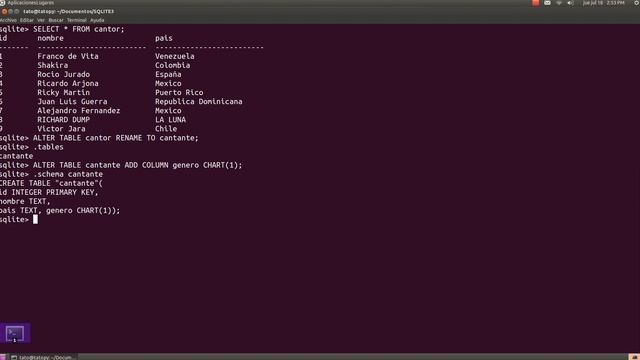
Task: Open the Buscar menu
Action: (x=56, y=20)
